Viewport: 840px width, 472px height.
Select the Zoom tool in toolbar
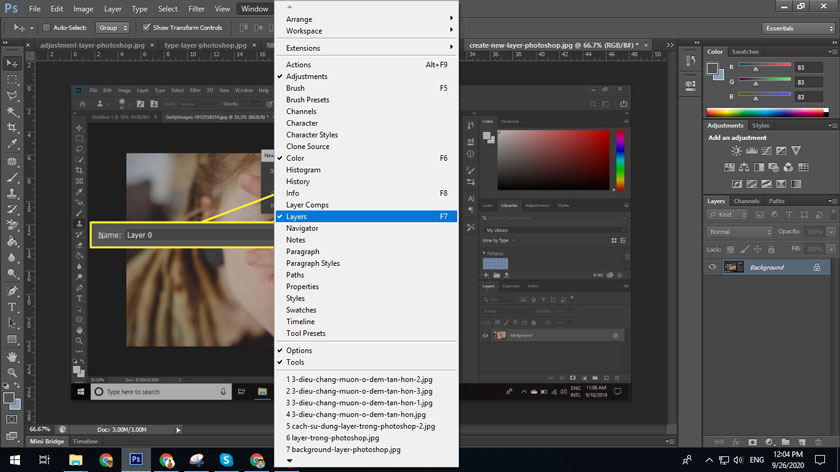[12, 372]
